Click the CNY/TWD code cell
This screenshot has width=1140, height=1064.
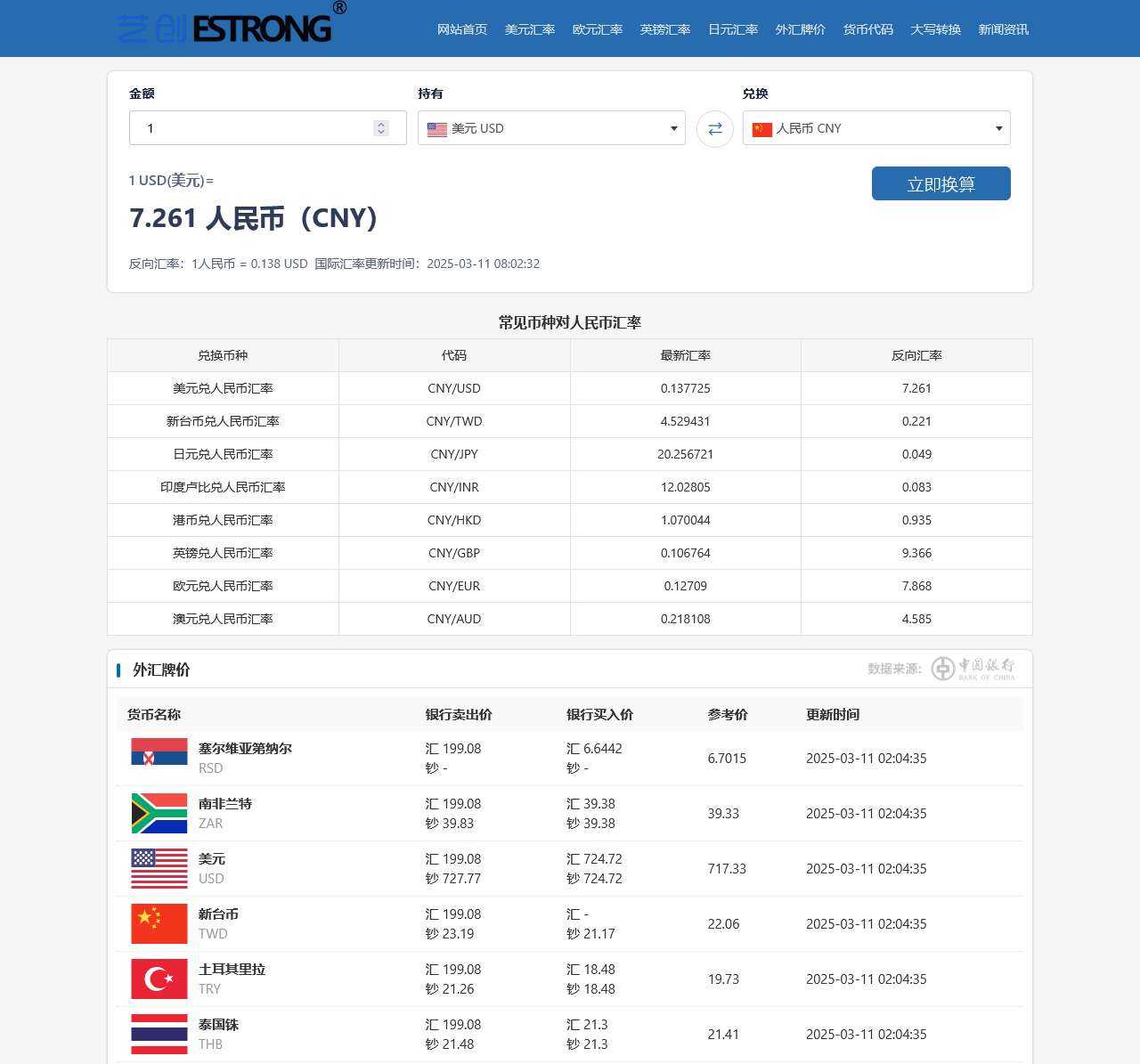pos(454,421)
